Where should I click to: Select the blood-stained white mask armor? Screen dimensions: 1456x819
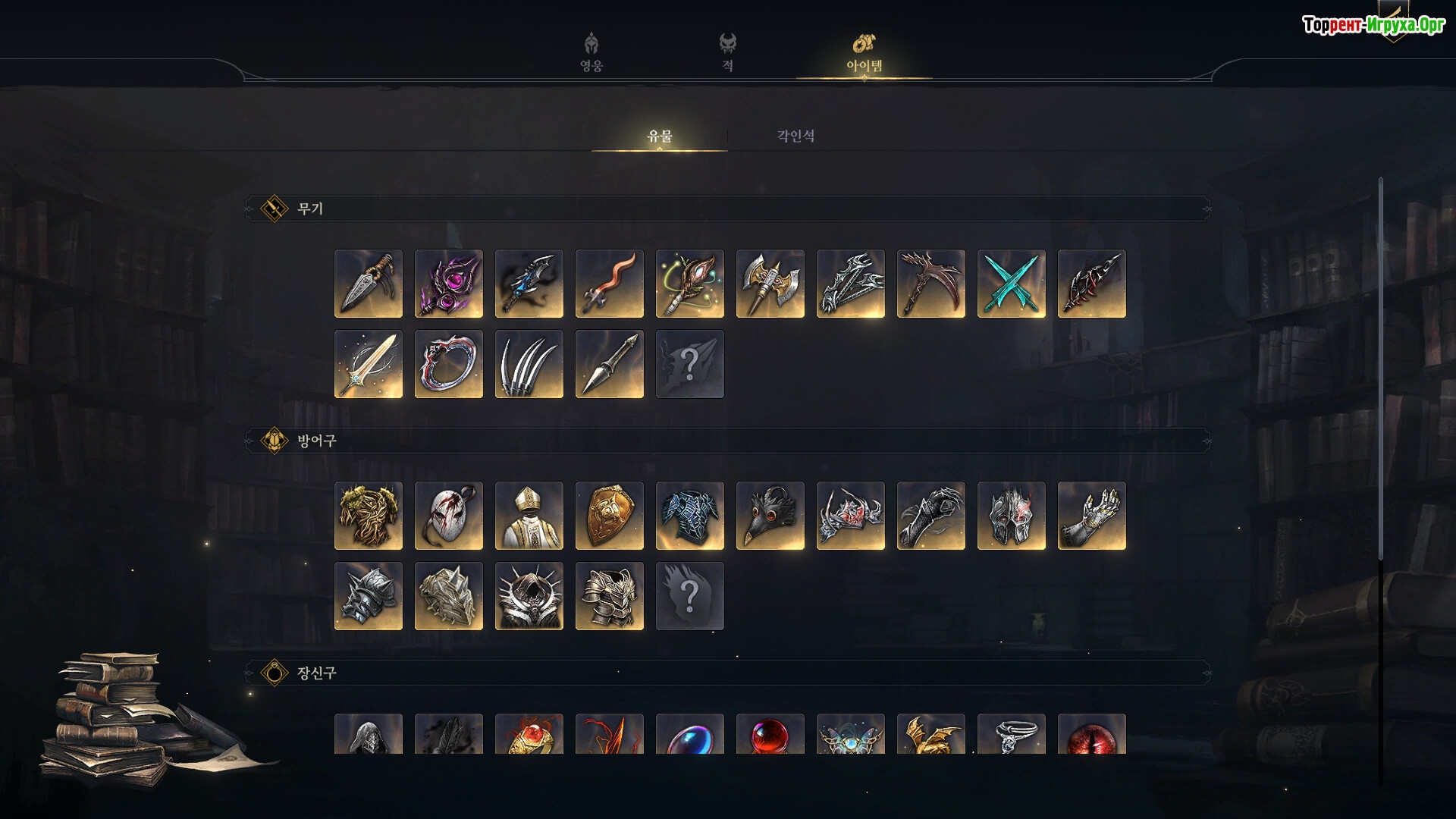pyautogui.click(x=449, y=516)
